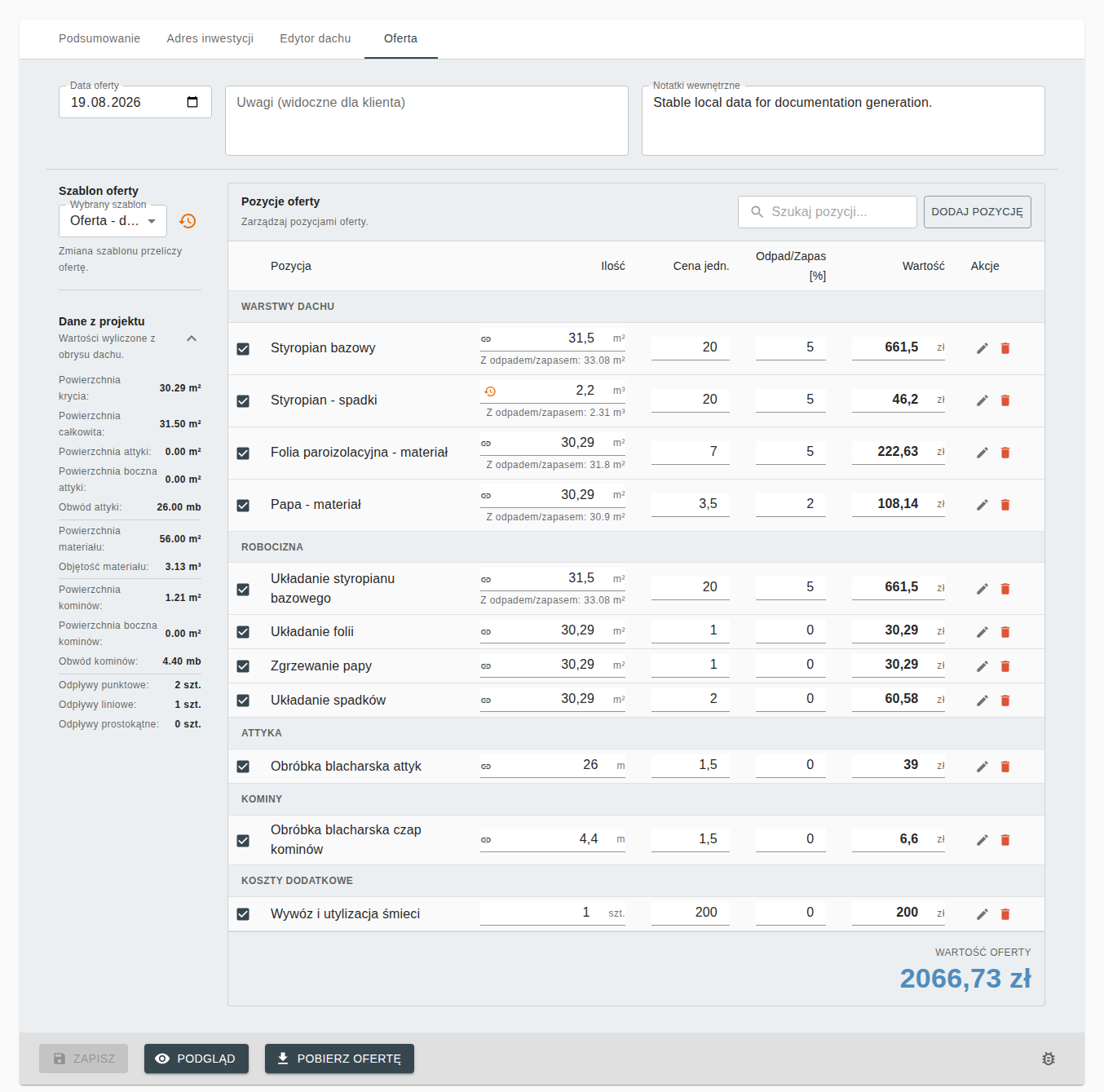
Task: Delete the Układanie folii row
Action: pos(1005,632)
